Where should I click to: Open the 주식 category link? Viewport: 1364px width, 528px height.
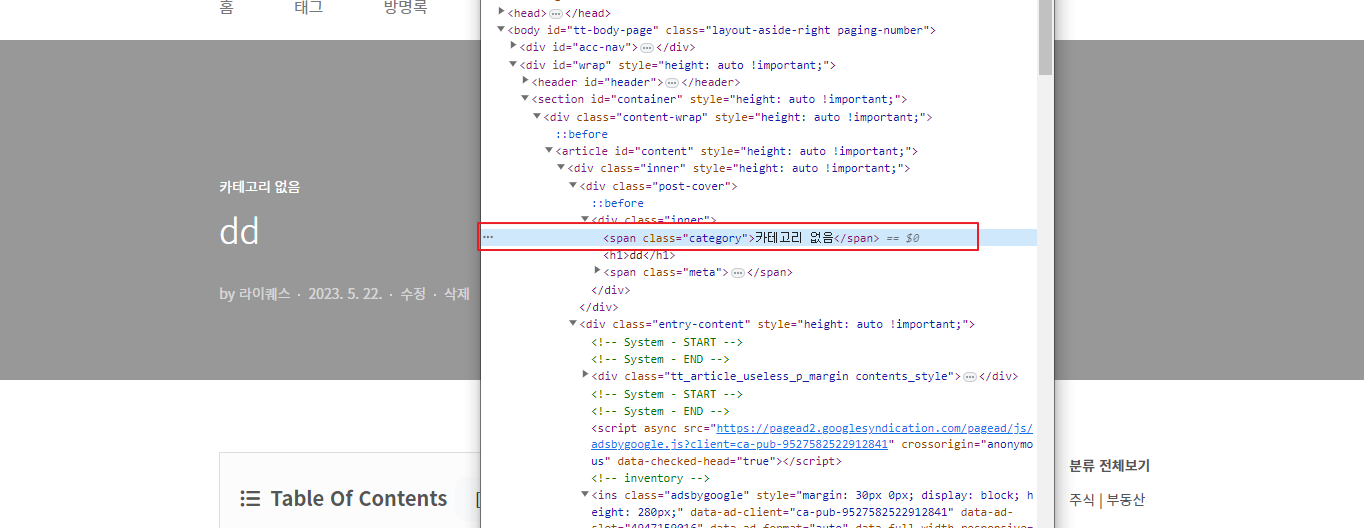(1081, 500)
